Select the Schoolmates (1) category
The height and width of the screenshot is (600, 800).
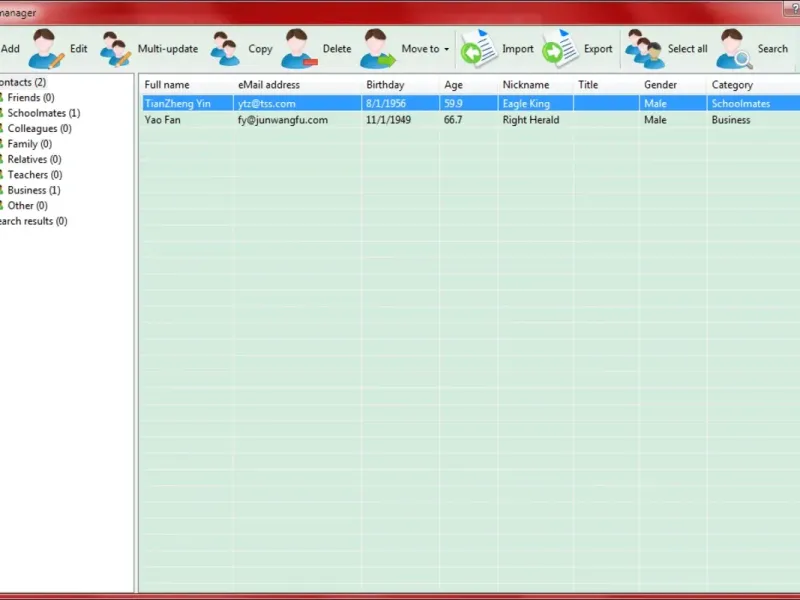44,113
